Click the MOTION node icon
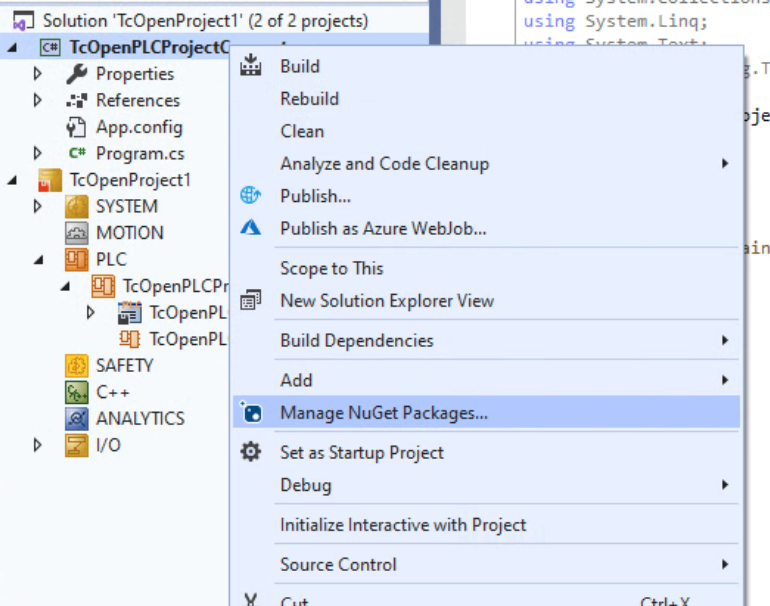770x606 pixels. tap(77, 233)
